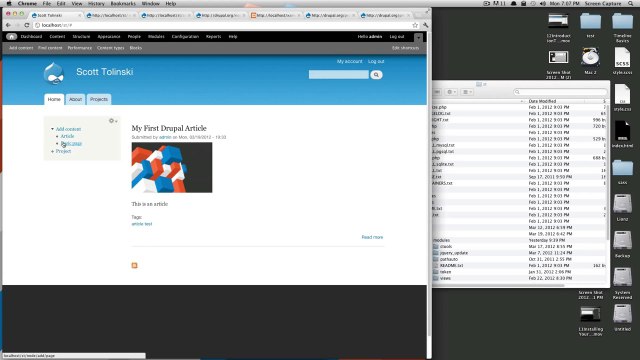Bookmark page with the star icon
640x360 pixels.
[415, 25]
